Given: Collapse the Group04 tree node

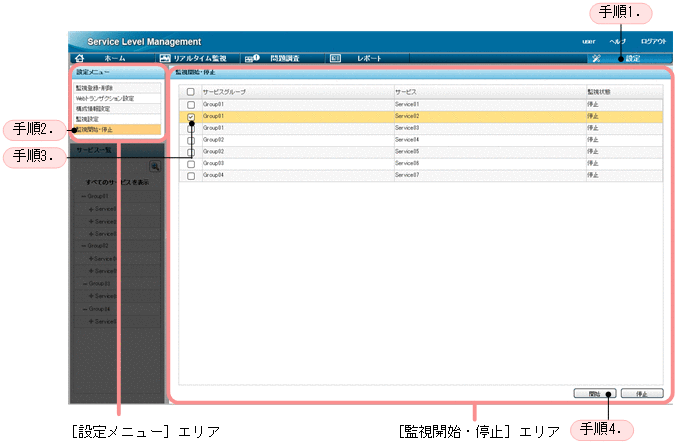Looking at the screenshot, I should pos(85,309).
